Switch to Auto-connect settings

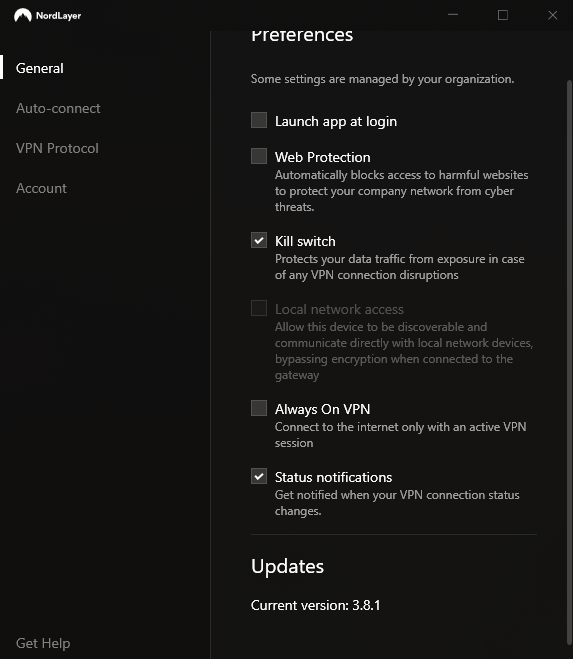58,108
